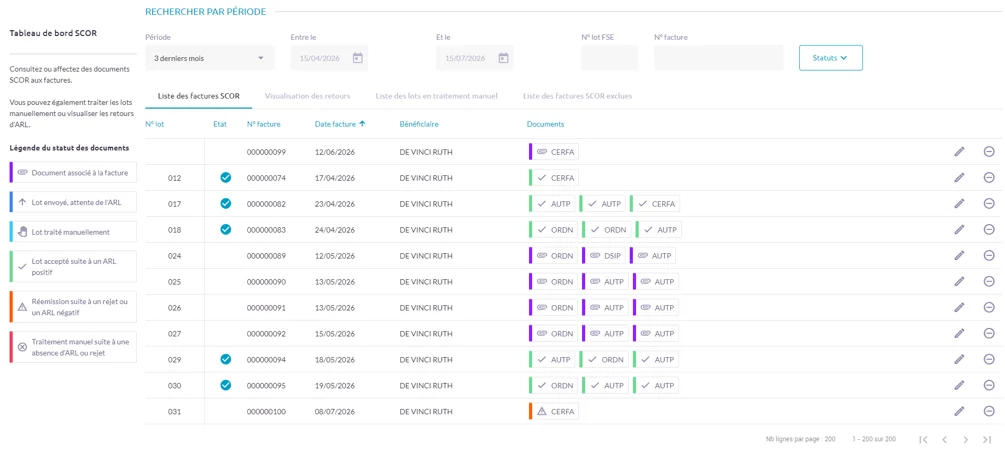Viewport: 1005px width, 454px height.
Task: Open calendar picker for 'Et le' date
Action: click(x=503, y=58)
